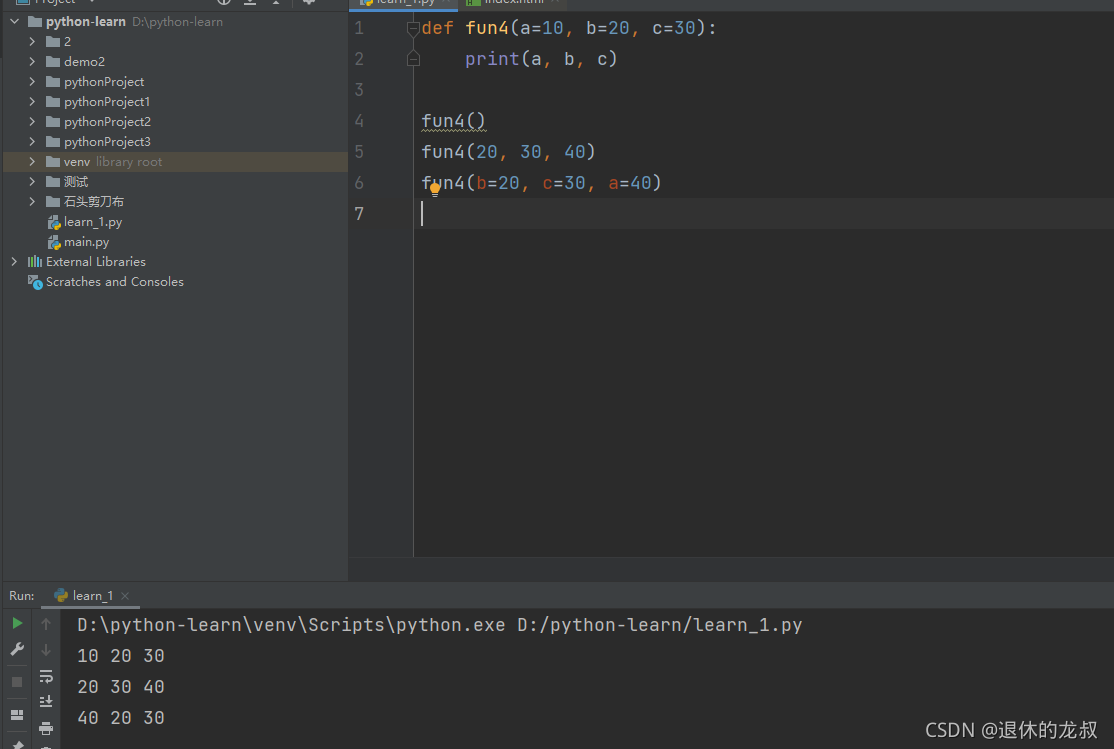The image size is (1114, 749).
Task: Click line number 4 in gutter
Action: 359,121
